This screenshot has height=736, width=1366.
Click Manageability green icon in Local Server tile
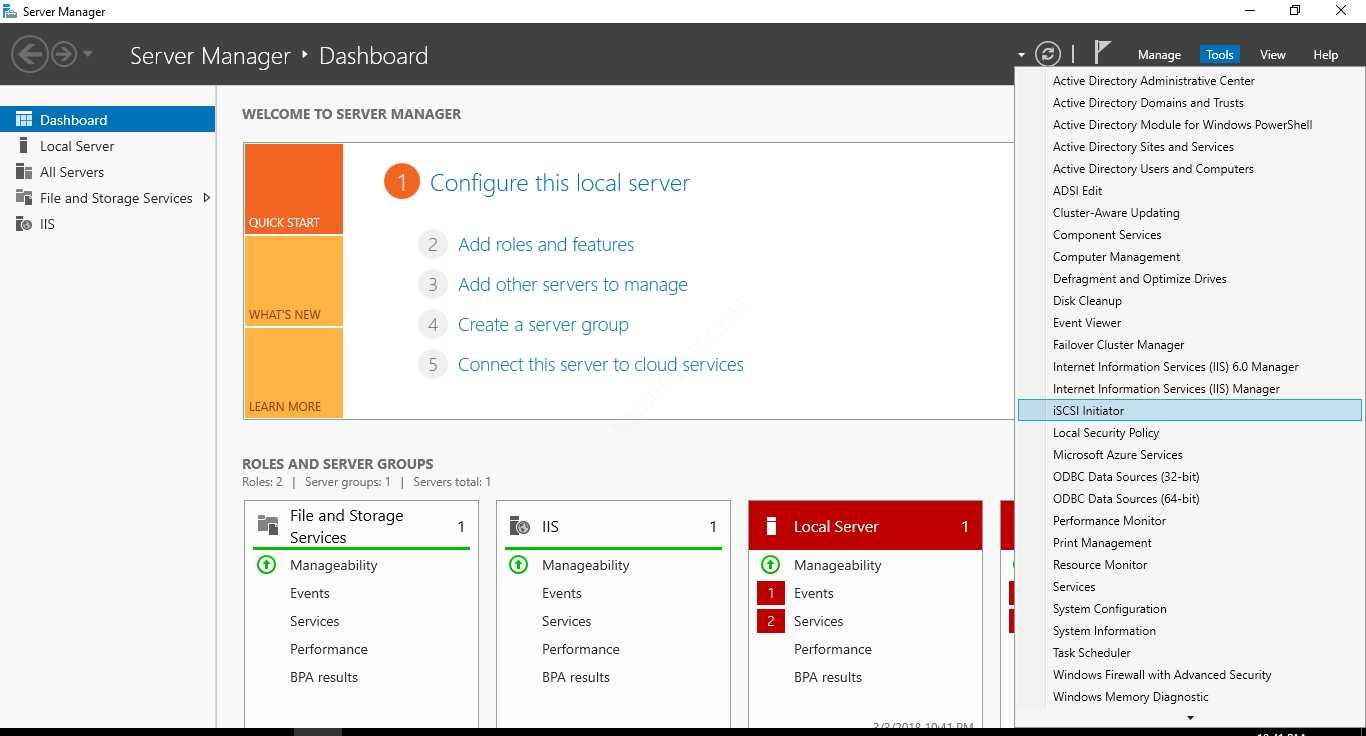pyautogui.click(x=770, y=565)
